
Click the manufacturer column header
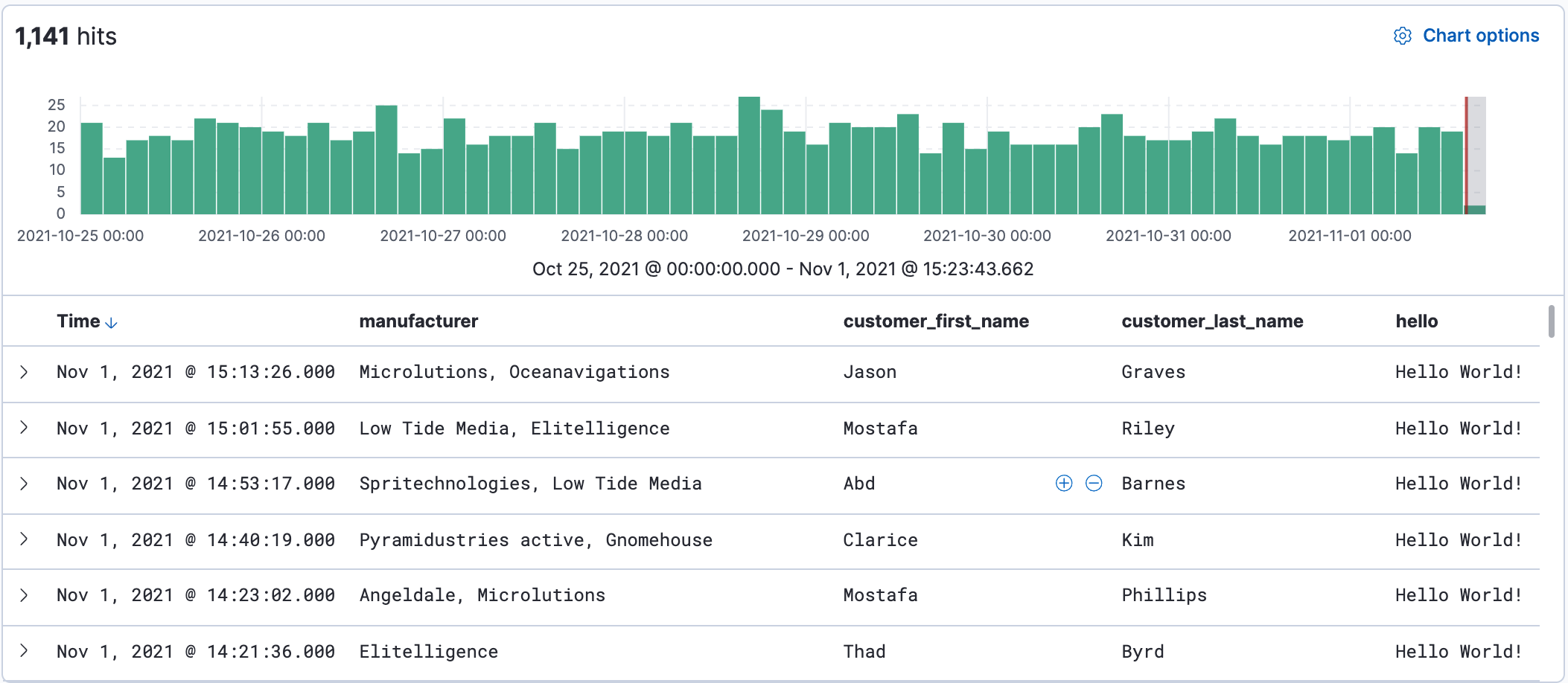tap(418, 321)
